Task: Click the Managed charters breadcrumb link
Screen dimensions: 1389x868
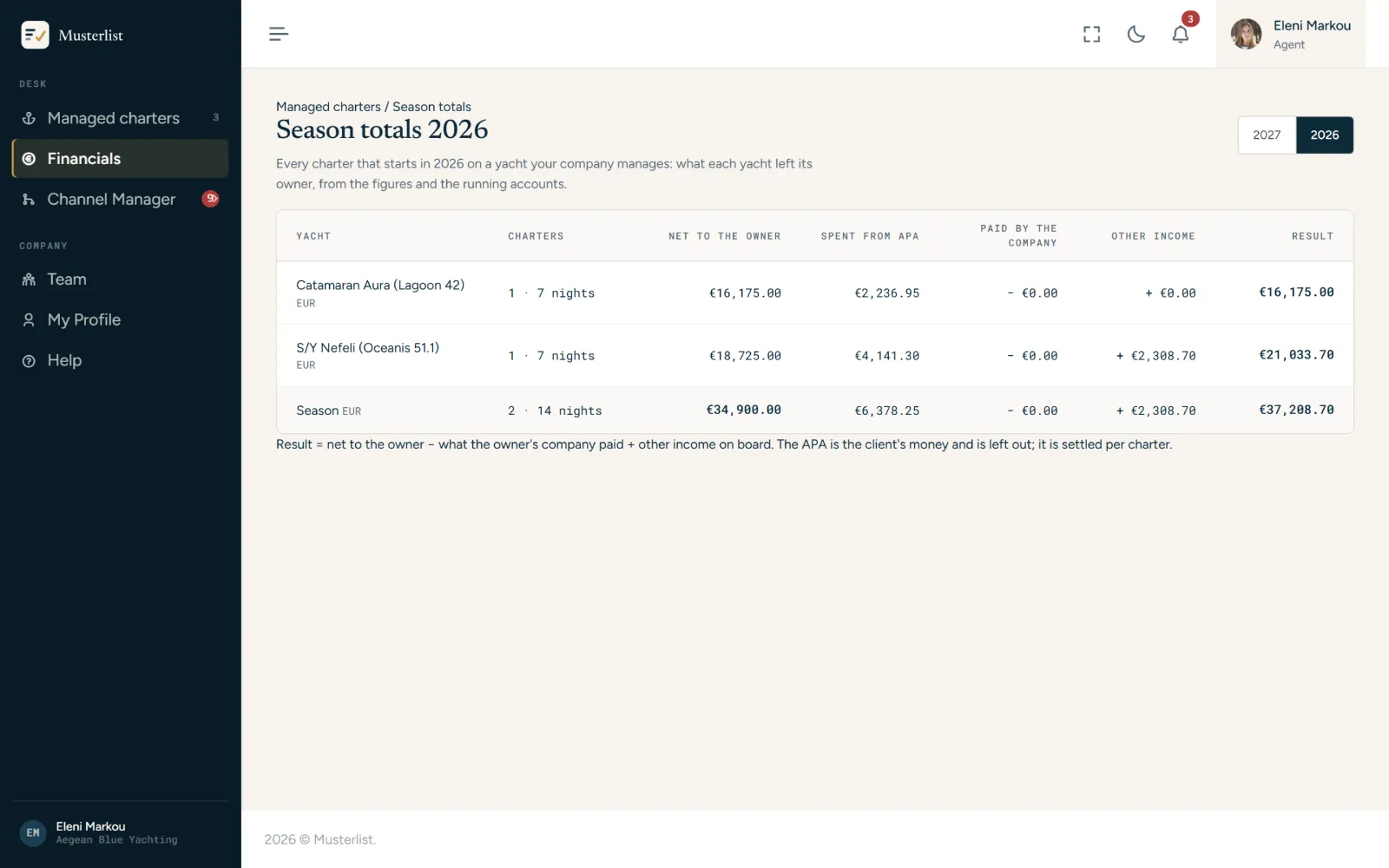Action: (x=328, y=107)
